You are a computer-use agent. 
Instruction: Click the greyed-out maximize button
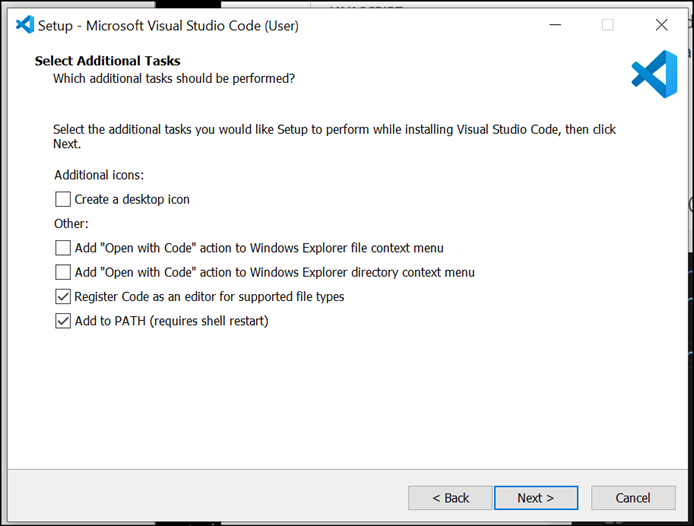[607, 24]
